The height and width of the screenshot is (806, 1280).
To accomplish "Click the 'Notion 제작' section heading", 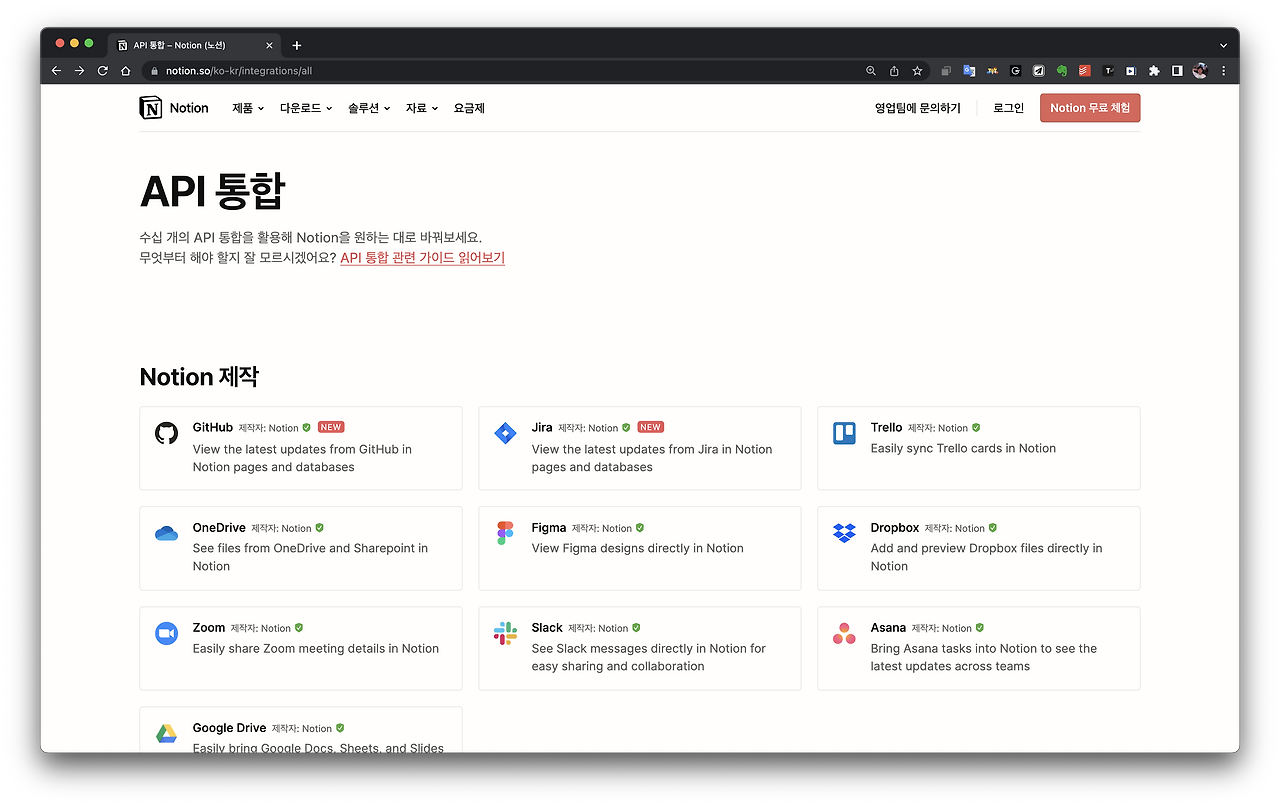I will pyautogui.click(x=199, y=377).
